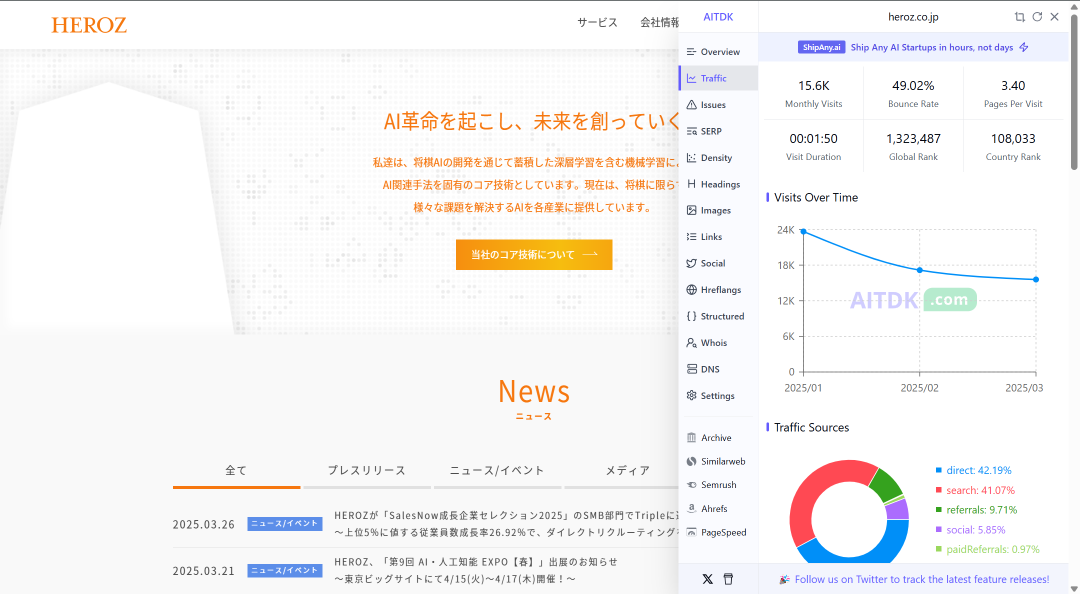This screenshot has height=594, width=1080.
Task: Open the DNS records section
Action: click(x=718, y=369)
